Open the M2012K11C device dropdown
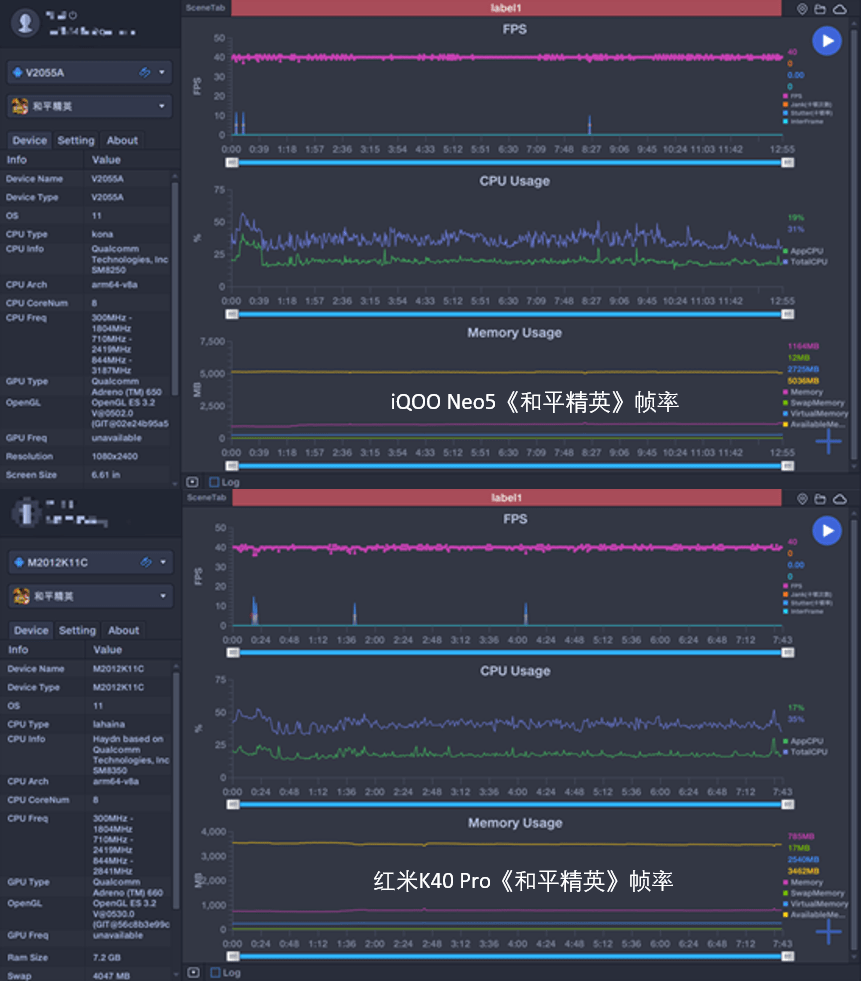Image resolution: width=861 pixels, height=981 pixels. click(x=91, y=562)
